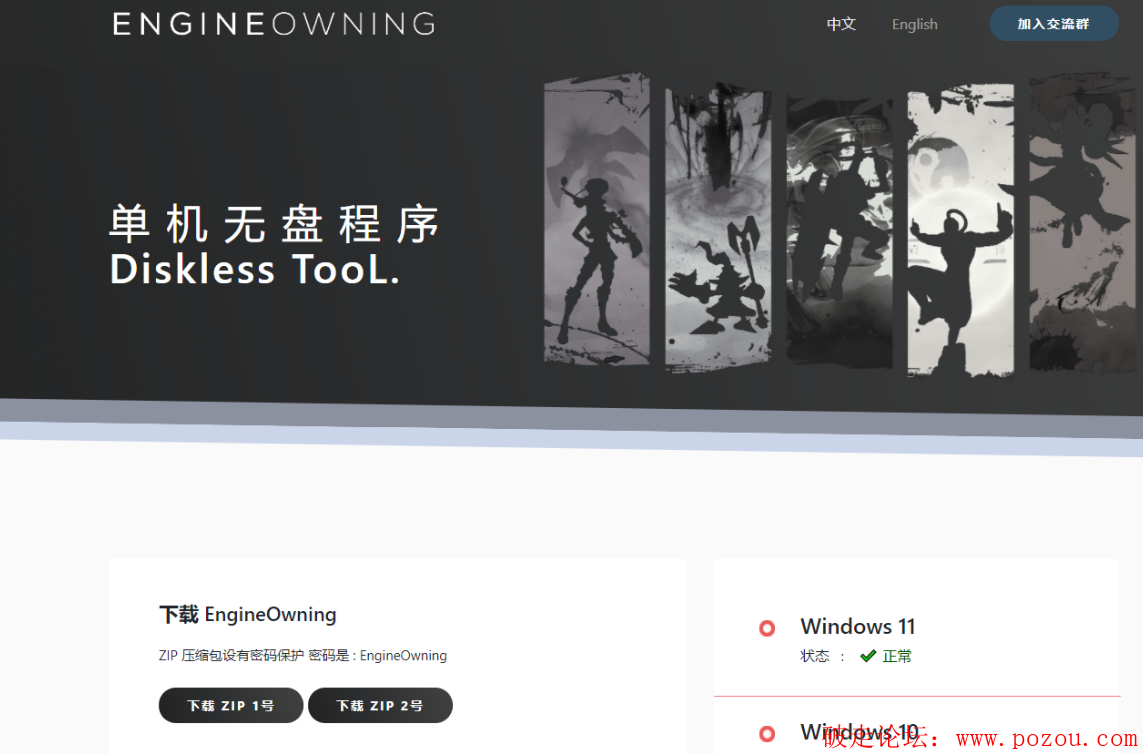Open the white monk silhouette banner

click(961, 230)
